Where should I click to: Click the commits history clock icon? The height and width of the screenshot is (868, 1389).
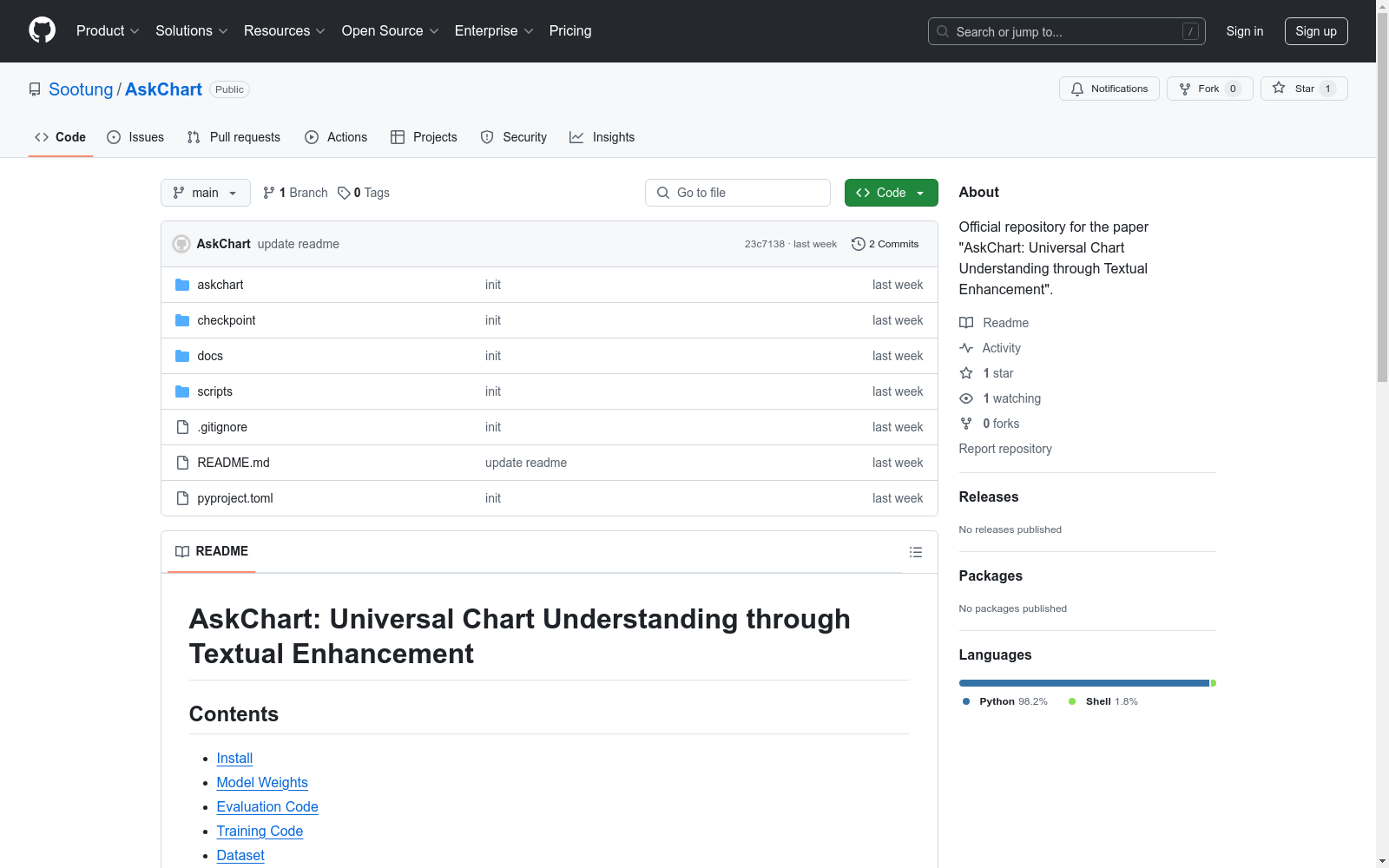[x=859, y=244]
